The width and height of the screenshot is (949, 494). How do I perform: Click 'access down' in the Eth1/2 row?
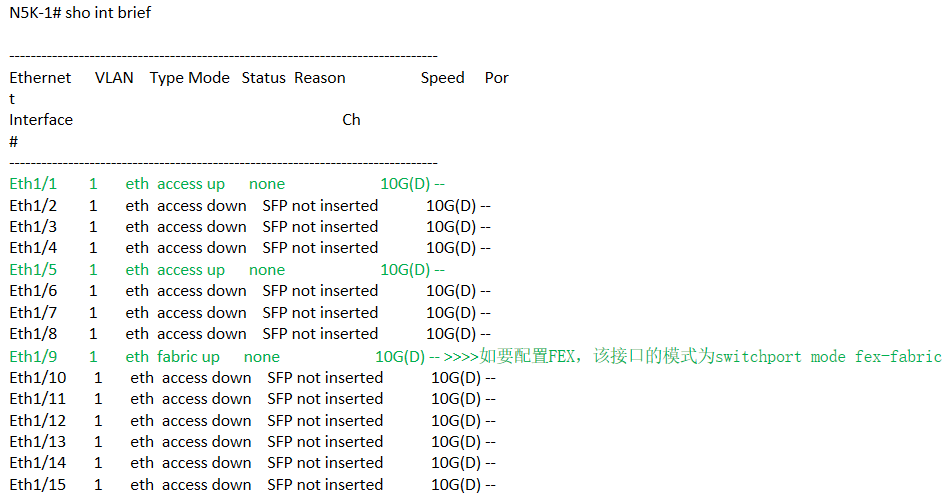click(202, 206)
